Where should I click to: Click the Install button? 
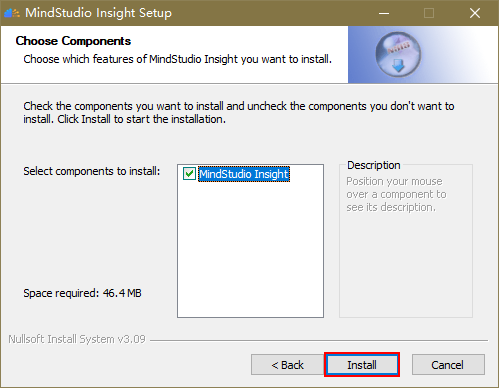[362, 365]
